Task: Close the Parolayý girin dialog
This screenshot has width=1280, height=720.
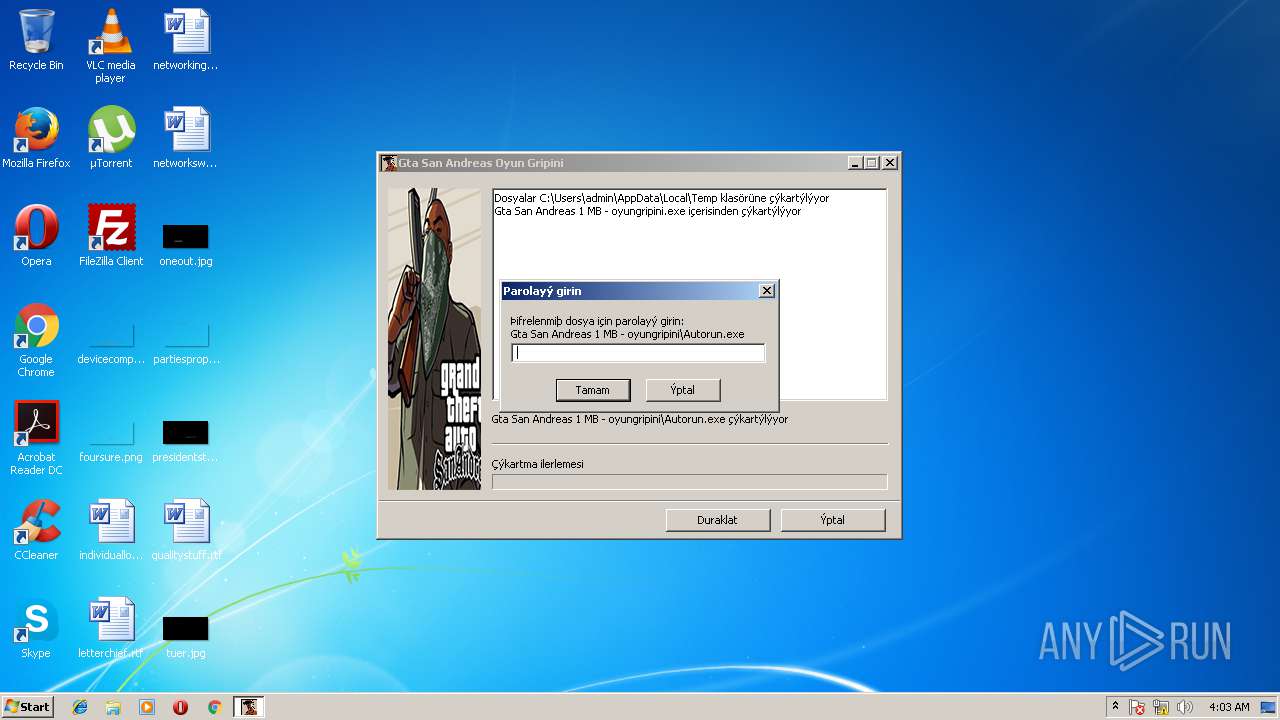Action: tap(767, 291)
